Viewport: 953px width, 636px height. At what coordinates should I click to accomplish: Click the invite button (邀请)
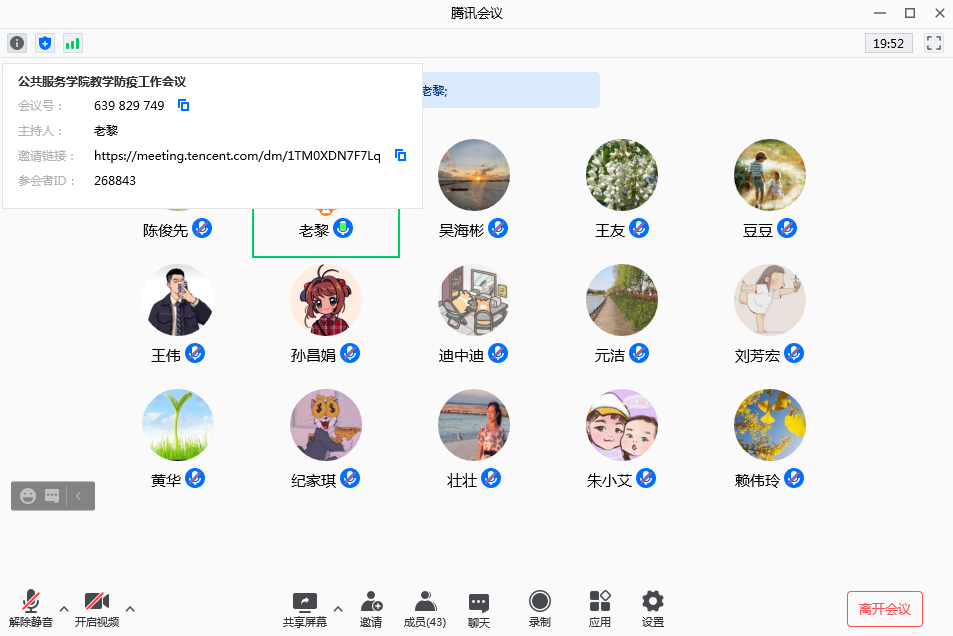coord(371,608)
